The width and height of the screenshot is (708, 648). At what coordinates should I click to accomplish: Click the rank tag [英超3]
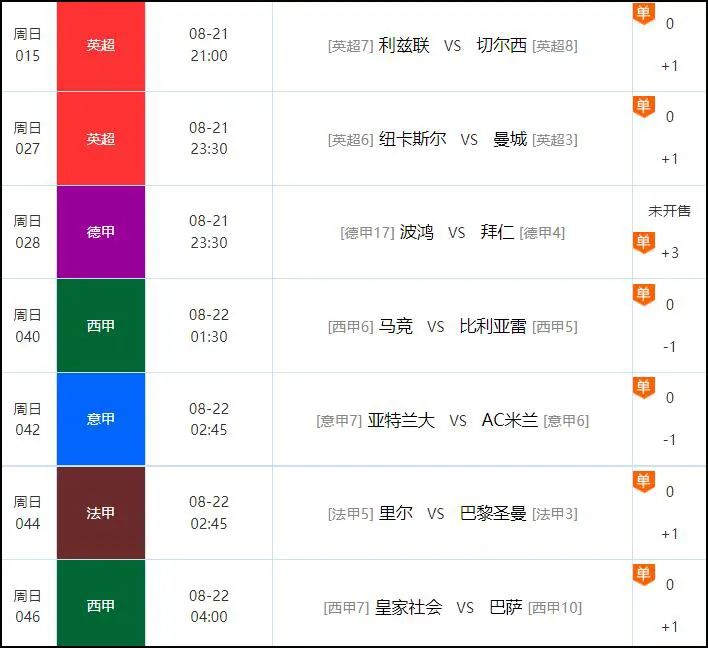click(555, 140)
